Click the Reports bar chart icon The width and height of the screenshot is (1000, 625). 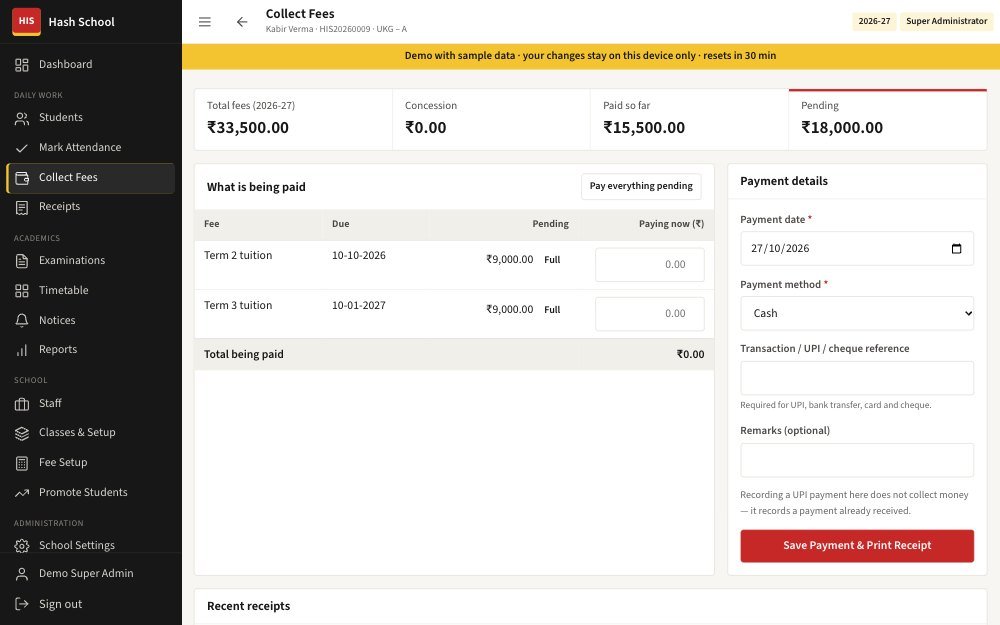22,350
